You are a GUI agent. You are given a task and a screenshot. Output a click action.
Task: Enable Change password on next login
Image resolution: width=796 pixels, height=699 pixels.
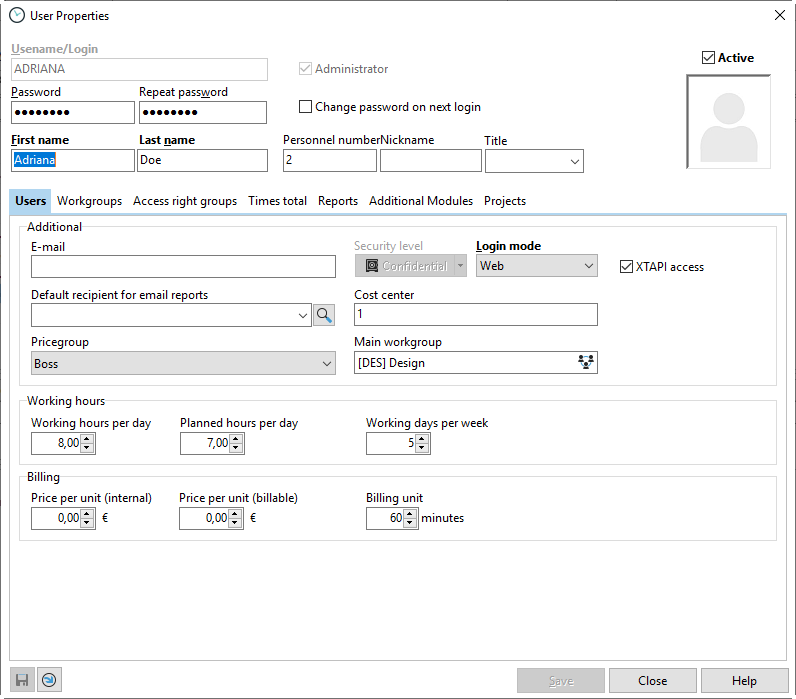pos(306,107)
